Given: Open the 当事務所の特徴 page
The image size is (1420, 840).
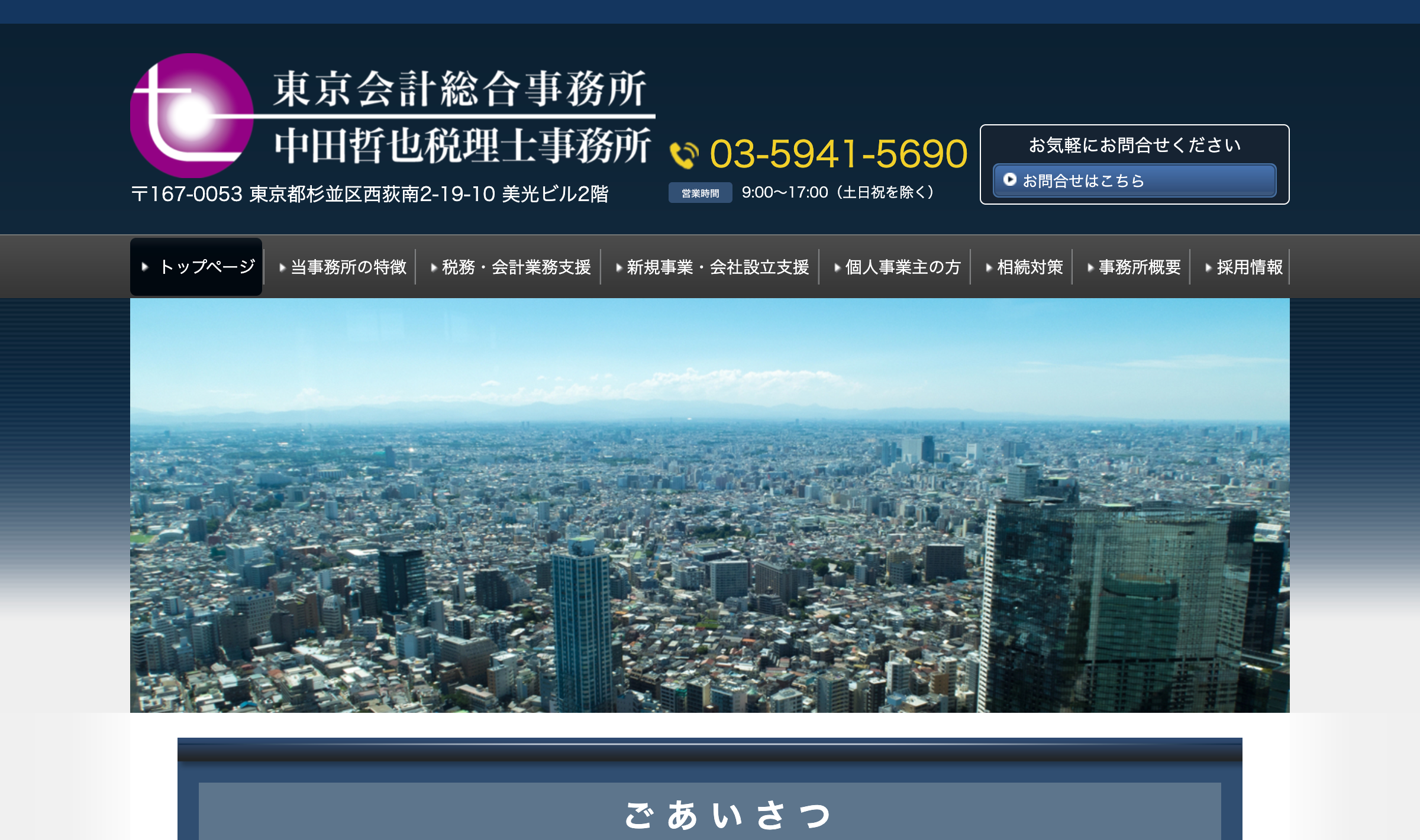Looking at the screenshot, I should (x=348, y=267).
